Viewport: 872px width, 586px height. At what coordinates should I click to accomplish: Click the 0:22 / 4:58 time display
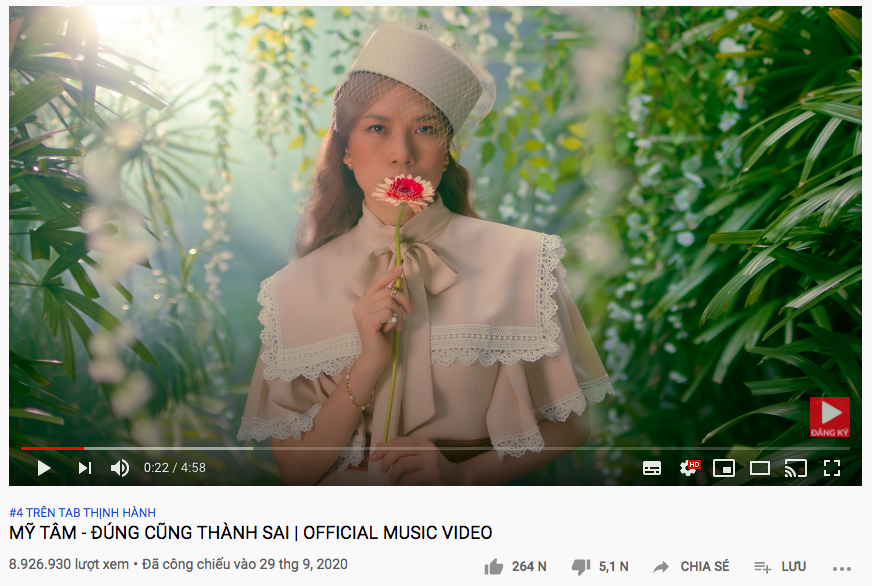click(175, 468)
